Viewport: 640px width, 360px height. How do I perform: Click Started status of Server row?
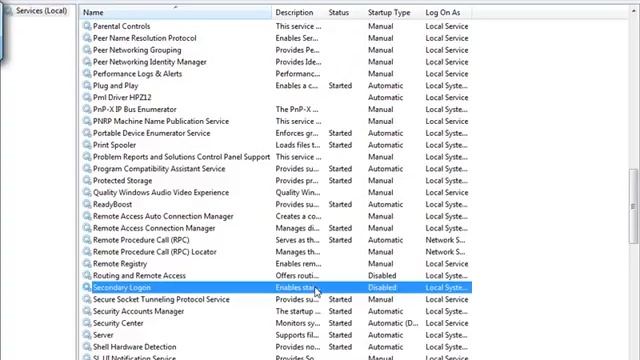[340, 335]
